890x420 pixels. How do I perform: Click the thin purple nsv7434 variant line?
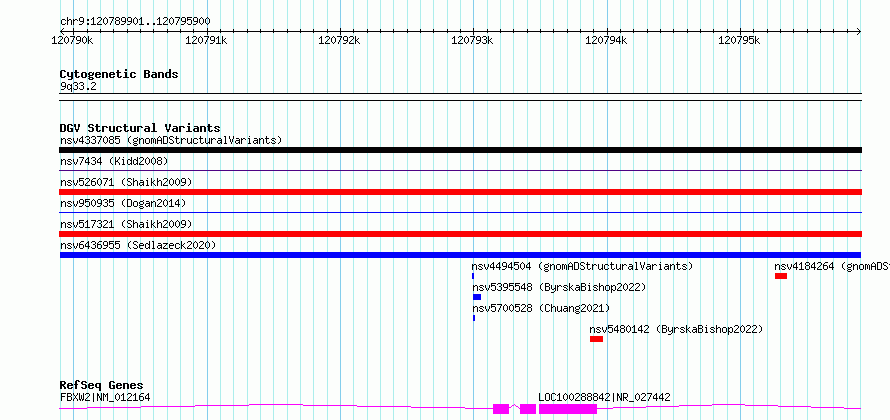click(460, 170)
